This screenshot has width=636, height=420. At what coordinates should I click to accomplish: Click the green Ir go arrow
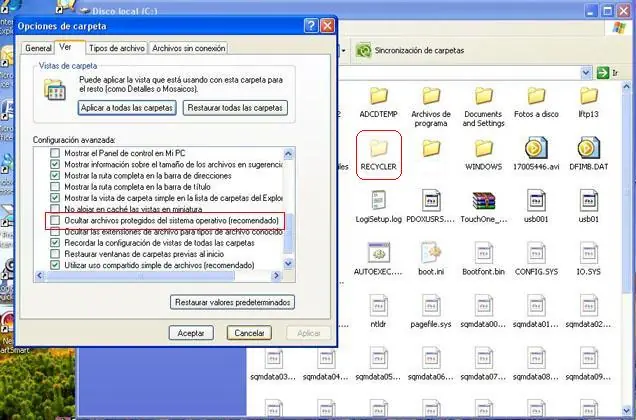[x=603, y=73]
